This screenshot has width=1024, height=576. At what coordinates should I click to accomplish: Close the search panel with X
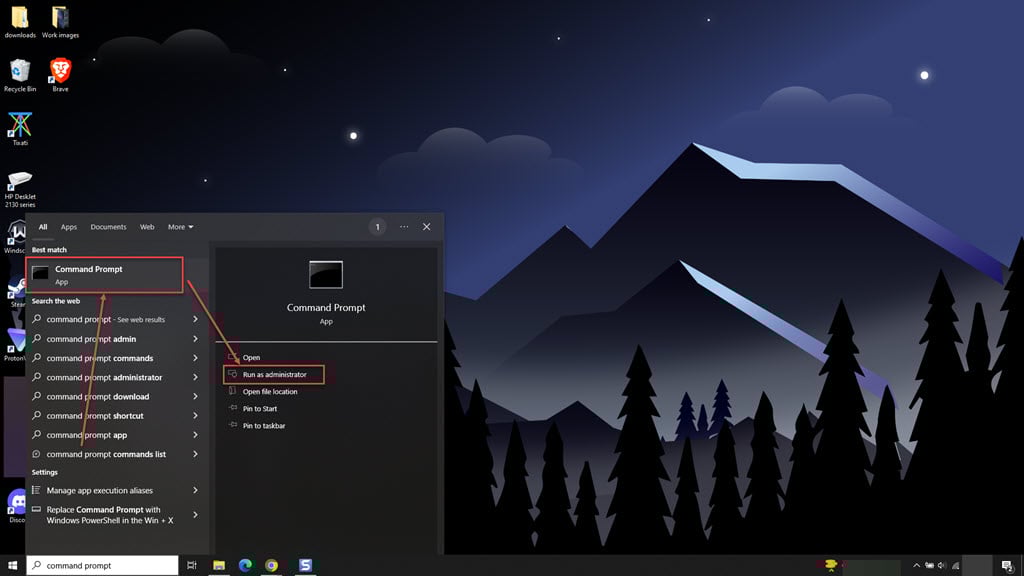click(x=426, y=227)
